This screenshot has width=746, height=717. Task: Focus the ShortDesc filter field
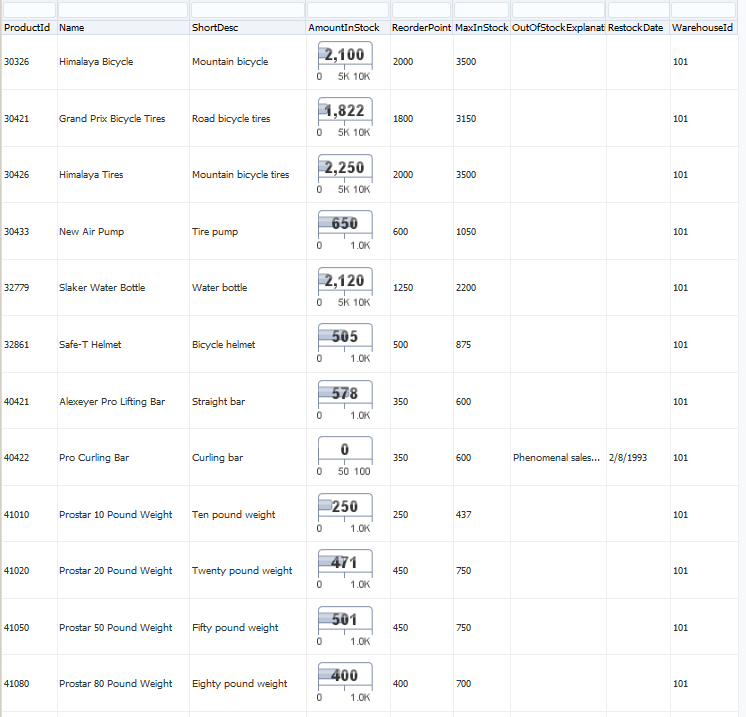point(248,10)
